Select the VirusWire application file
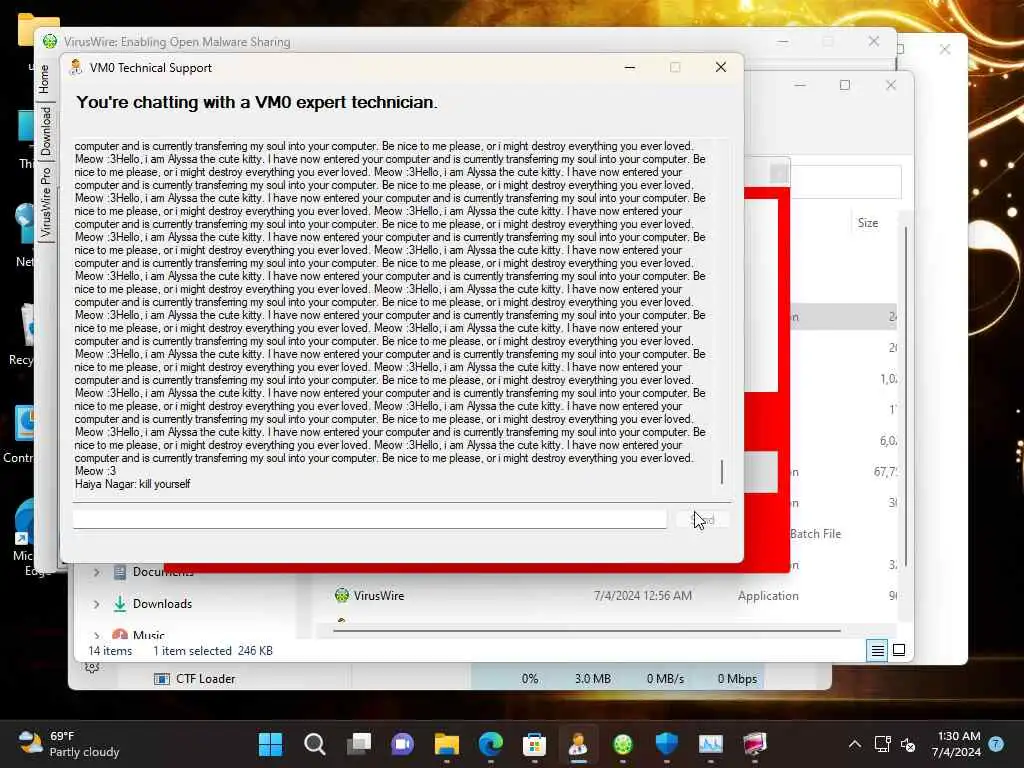 (x=379, y=596)
